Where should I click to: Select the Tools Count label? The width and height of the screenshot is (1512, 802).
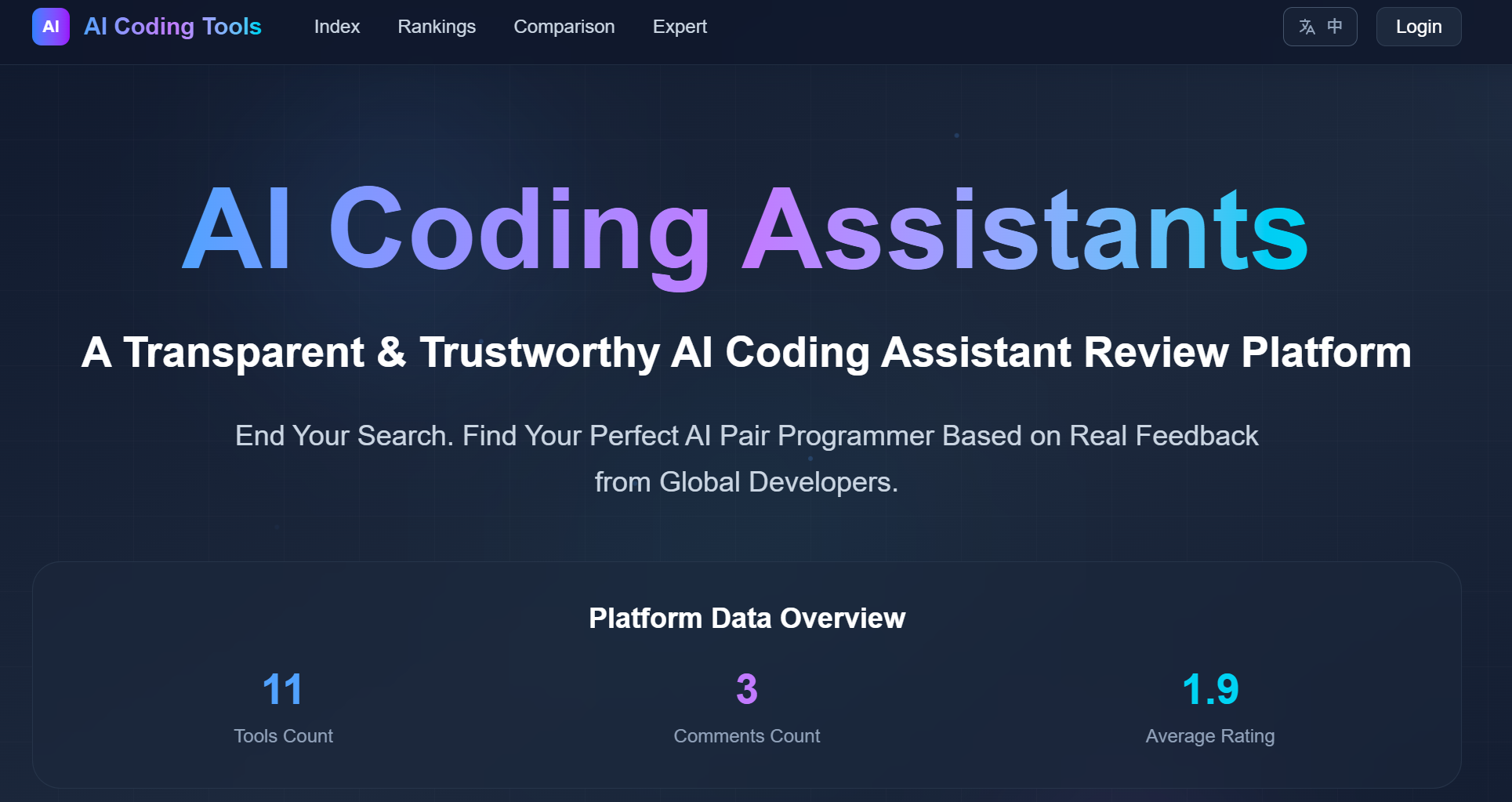click(283, 736)
